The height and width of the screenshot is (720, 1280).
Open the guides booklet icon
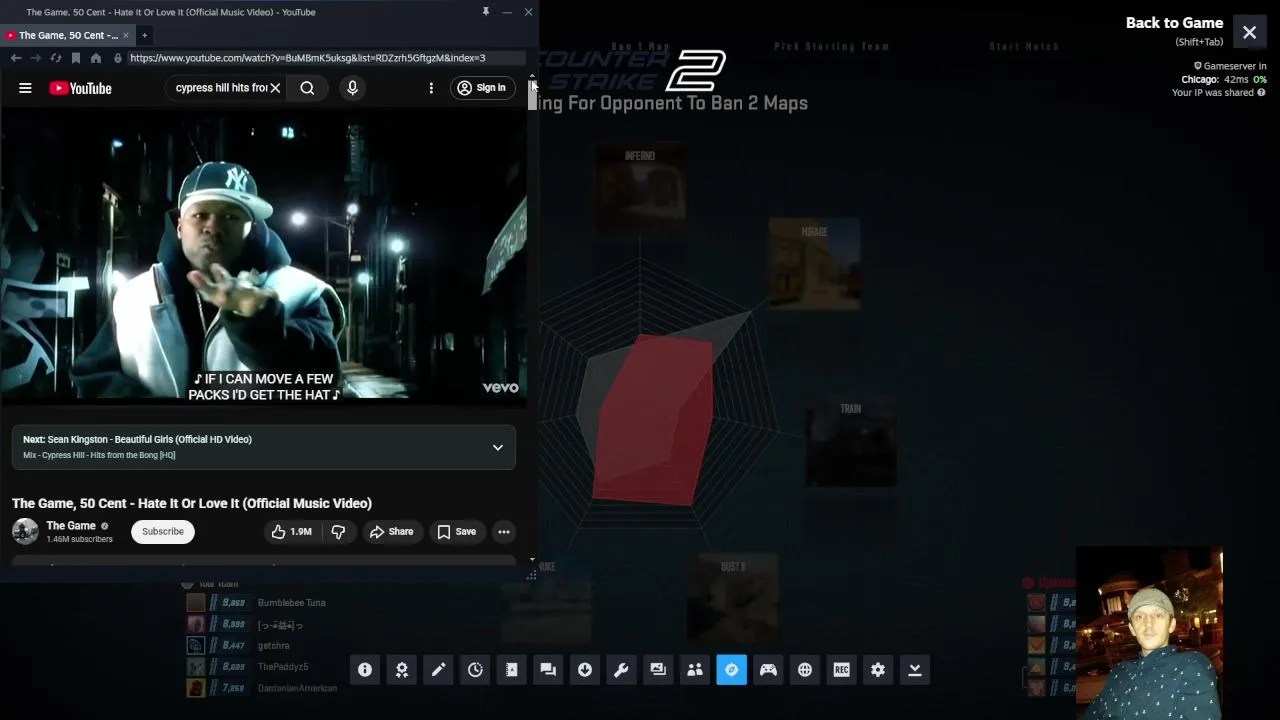tap(512, 670)
